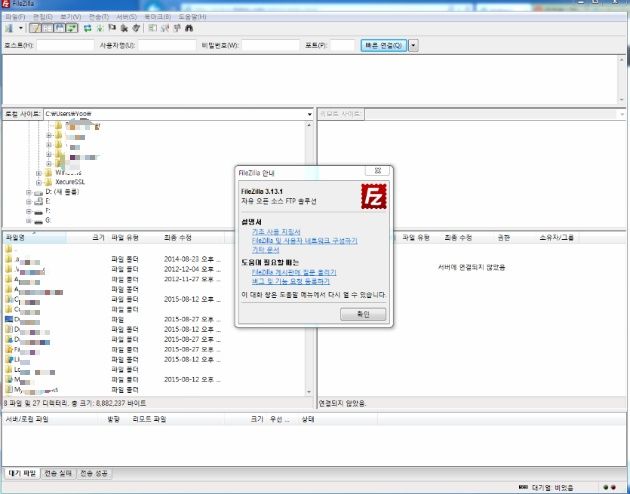Toggle directory comparison icon
The height and width of the screenshot is (494, 630).
tap(165, 28)
